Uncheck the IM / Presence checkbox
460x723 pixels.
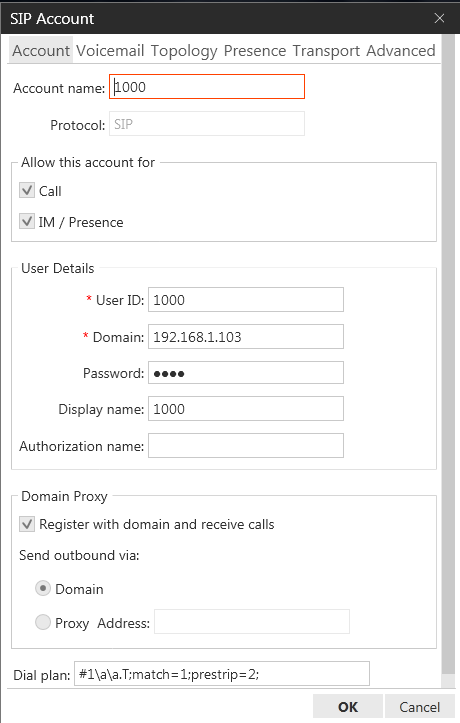click(27, 221)
